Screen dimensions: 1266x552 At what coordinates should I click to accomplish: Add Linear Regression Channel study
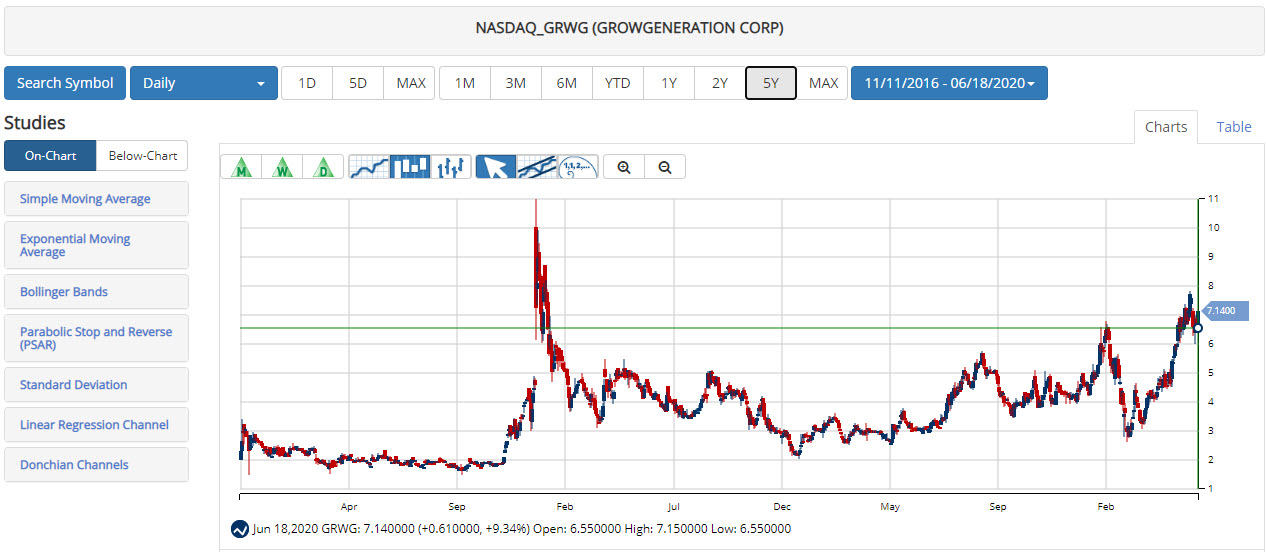point(96,425)
